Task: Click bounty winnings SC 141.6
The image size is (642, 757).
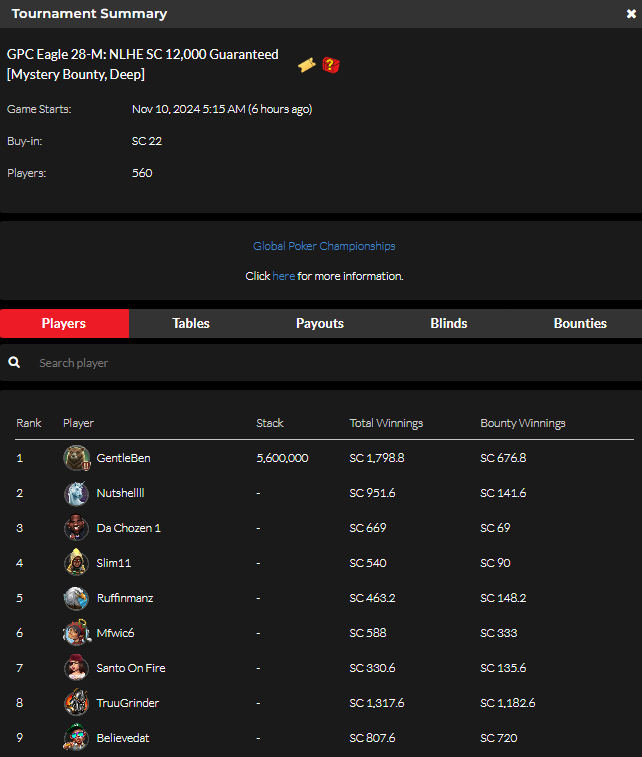Action: point(503,493)
